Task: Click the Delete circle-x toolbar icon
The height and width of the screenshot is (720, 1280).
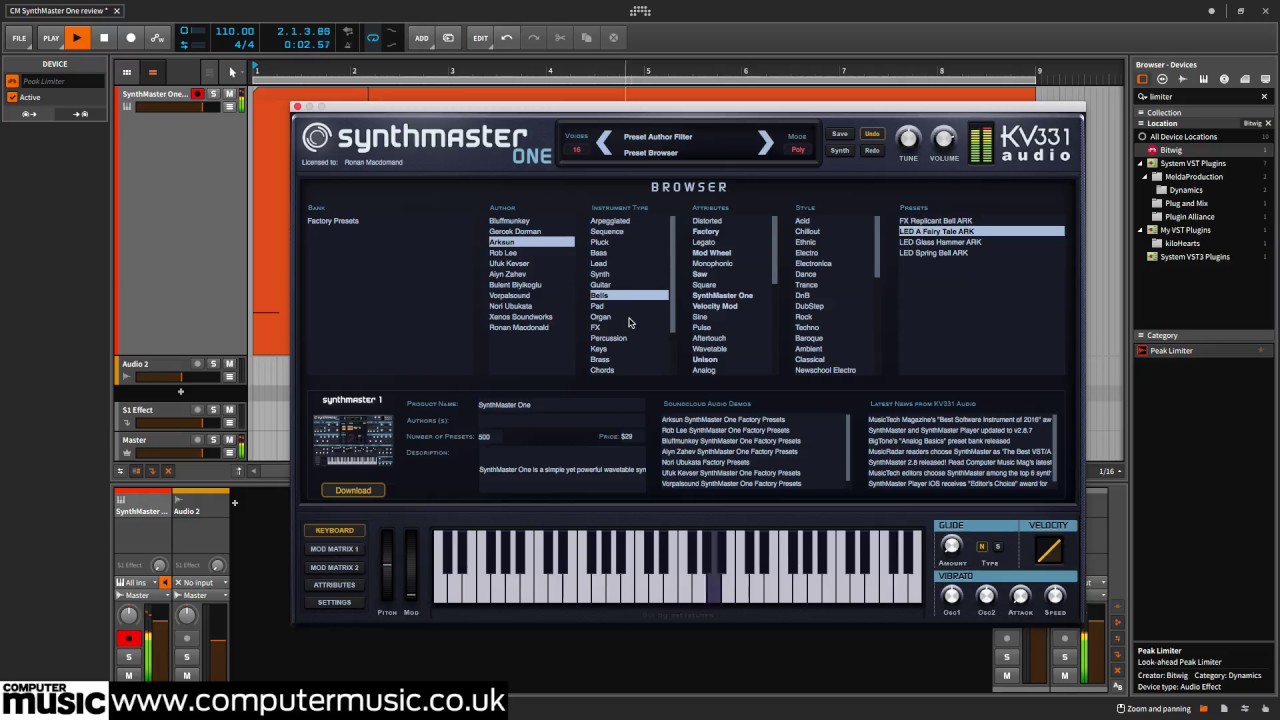Action: 613,38
